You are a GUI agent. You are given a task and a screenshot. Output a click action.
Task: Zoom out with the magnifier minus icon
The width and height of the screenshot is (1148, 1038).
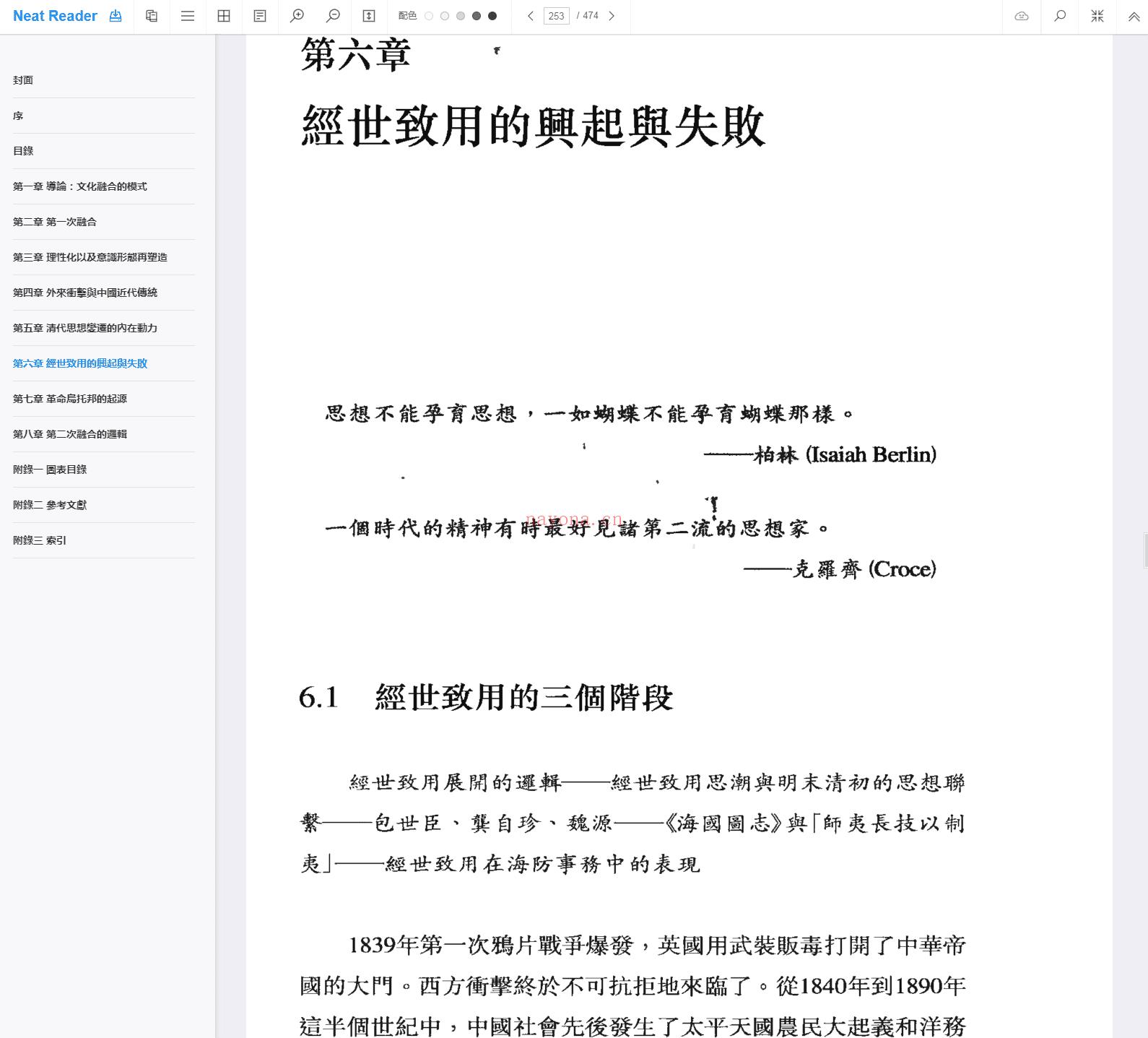coord(333,16)
